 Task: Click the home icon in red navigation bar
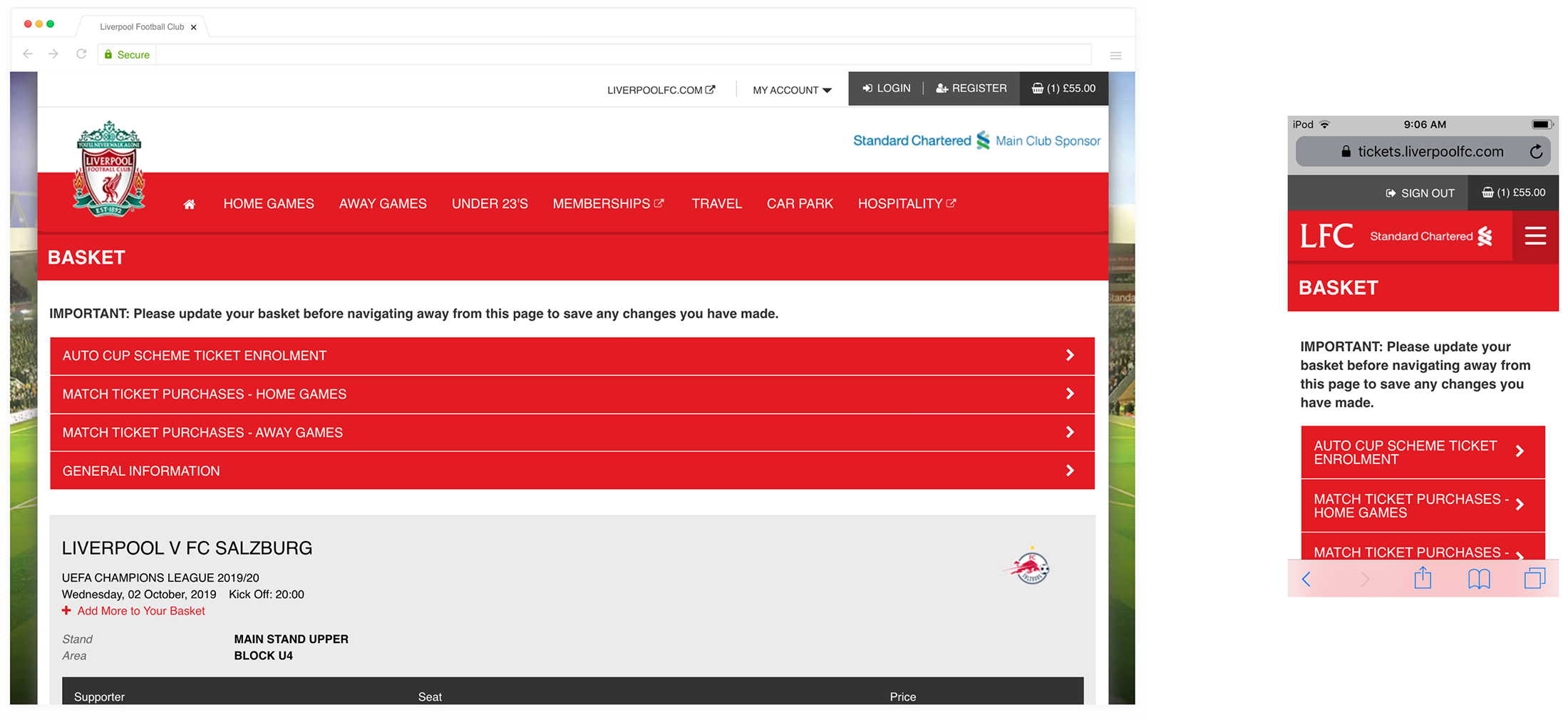coord(189,205)
